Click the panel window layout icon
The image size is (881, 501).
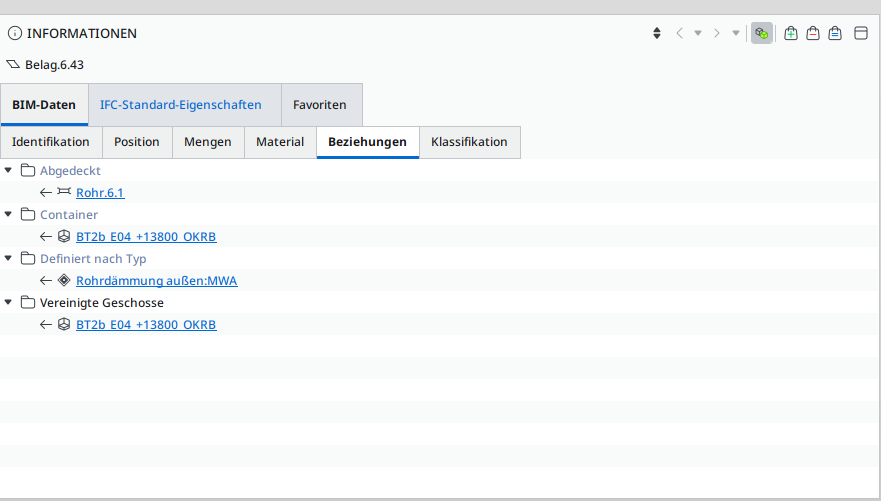pyautogui.click(x=861, y=33)
